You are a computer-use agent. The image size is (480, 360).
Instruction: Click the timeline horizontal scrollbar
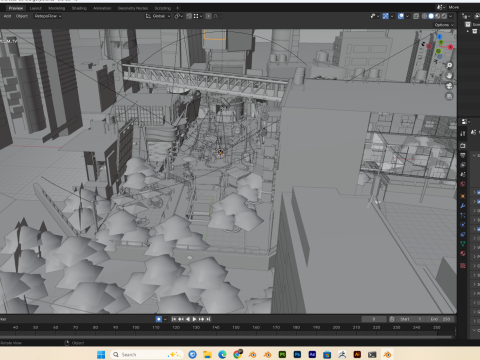tap(228, 337)
